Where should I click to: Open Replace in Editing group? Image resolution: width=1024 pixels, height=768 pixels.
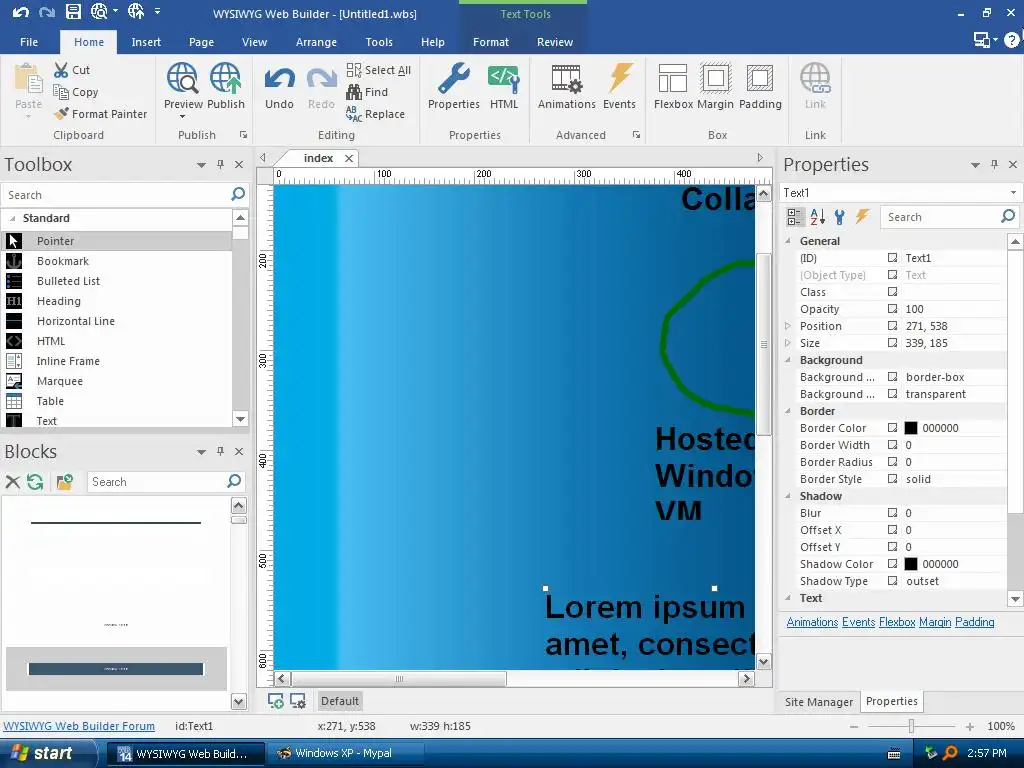(376, 114)
